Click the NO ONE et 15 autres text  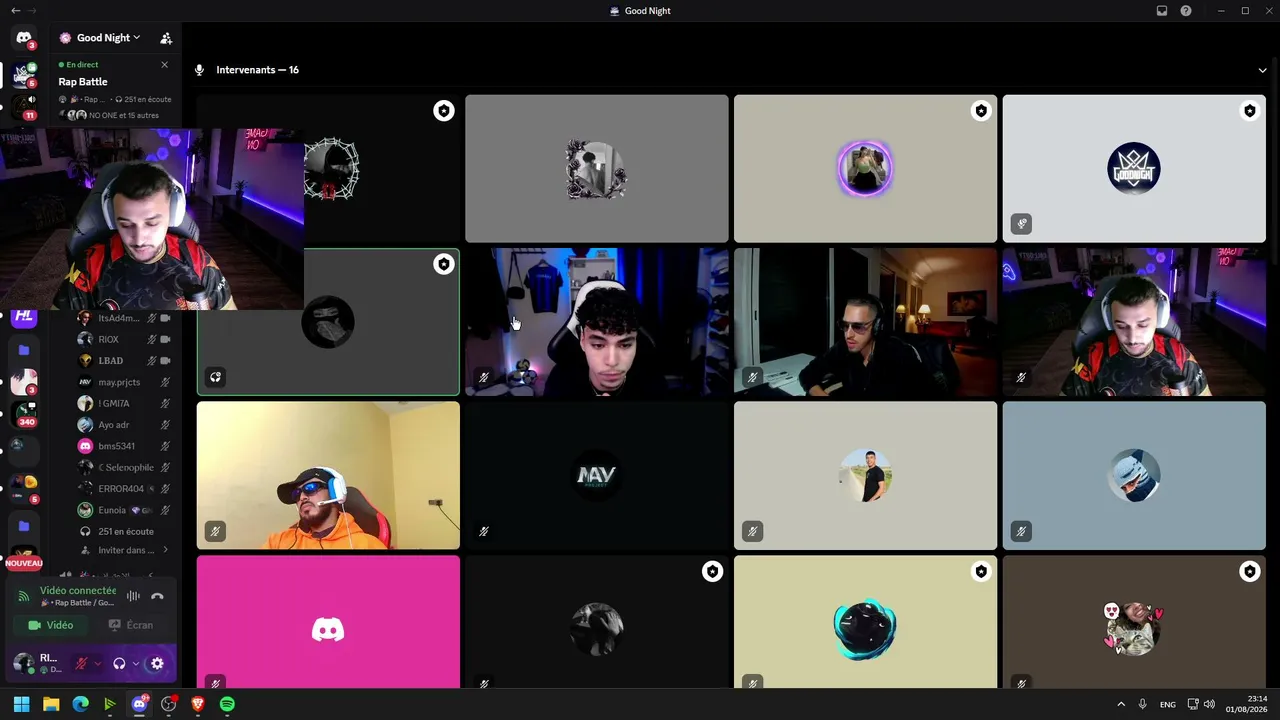(124, 115)
